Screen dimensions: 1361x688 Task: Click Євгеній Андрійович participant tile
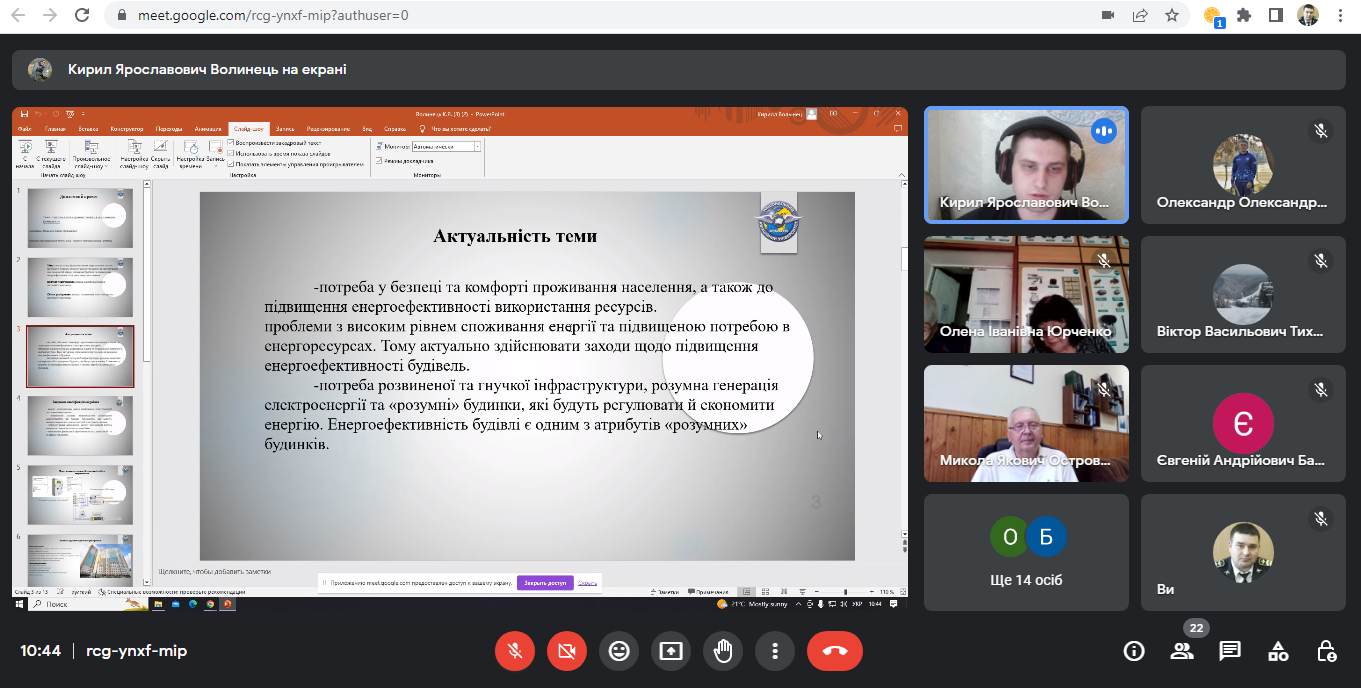1243,423
